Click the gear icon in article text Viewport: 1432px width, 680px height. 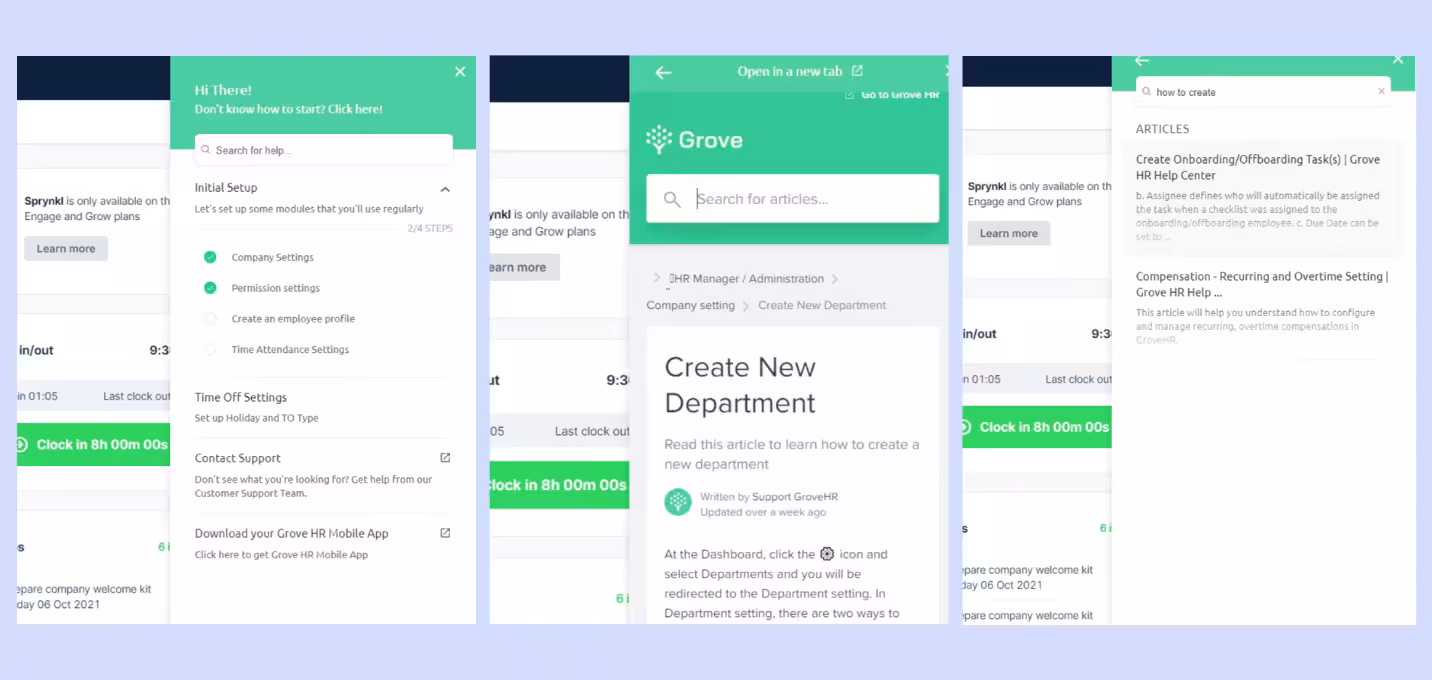827,554
